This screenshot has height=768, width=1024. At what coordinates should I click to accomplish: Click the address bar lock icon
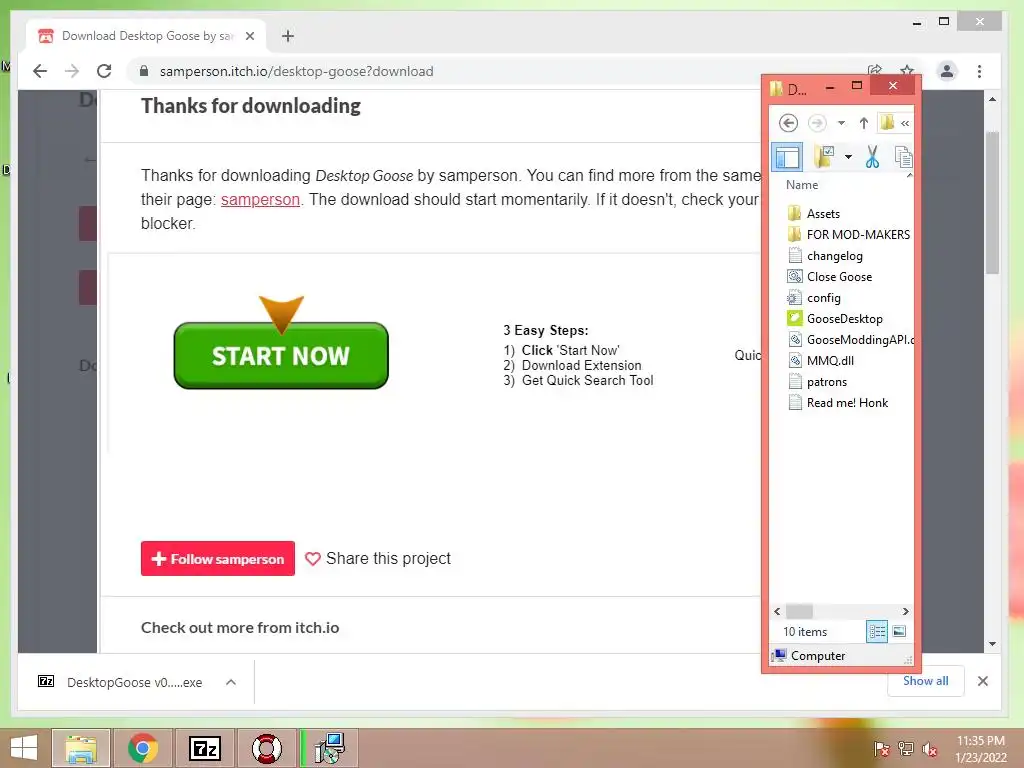pyautogui.click(x=144, y=71)
